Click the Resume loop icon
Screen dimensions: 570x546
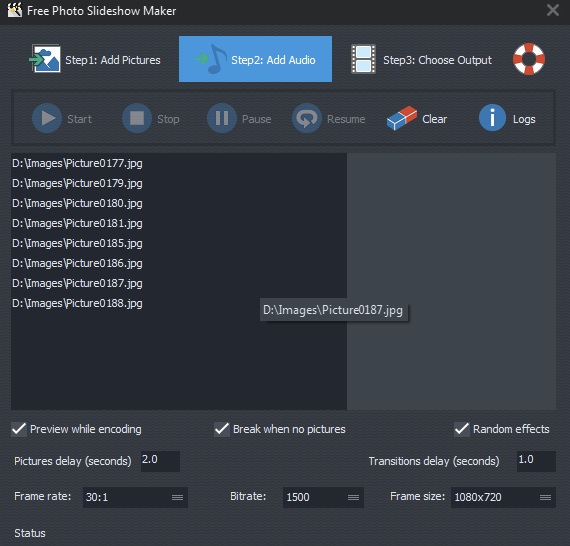307,118
